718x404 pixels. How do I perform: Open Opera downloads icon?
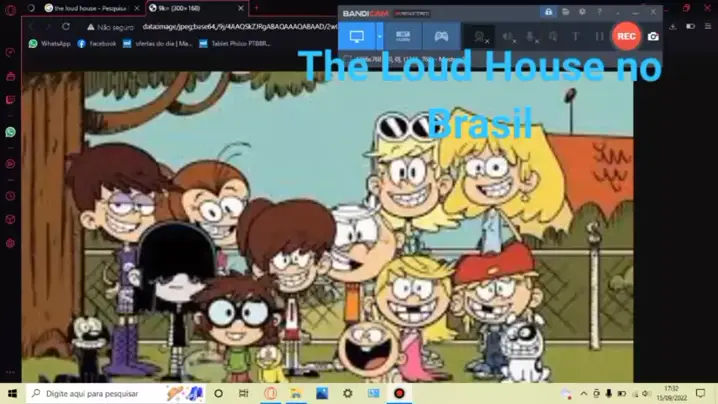pos(672,27)
